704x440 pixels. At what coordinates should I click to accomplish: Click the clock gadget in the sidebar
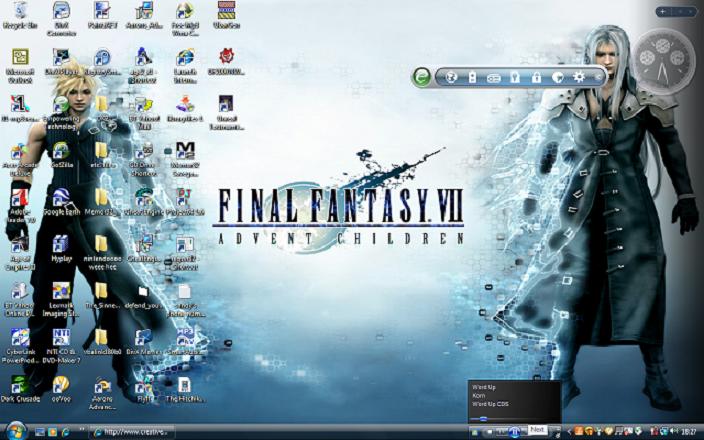pos(664,62)
